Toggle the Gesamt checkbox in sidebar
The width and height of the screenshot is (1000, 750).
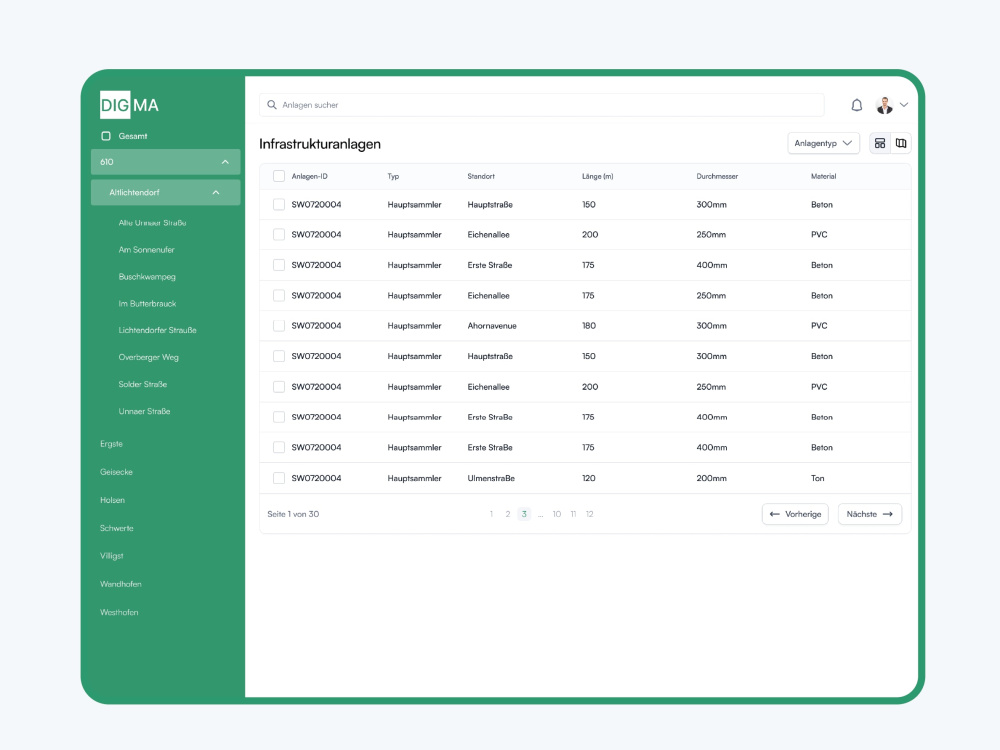point(106,136)
